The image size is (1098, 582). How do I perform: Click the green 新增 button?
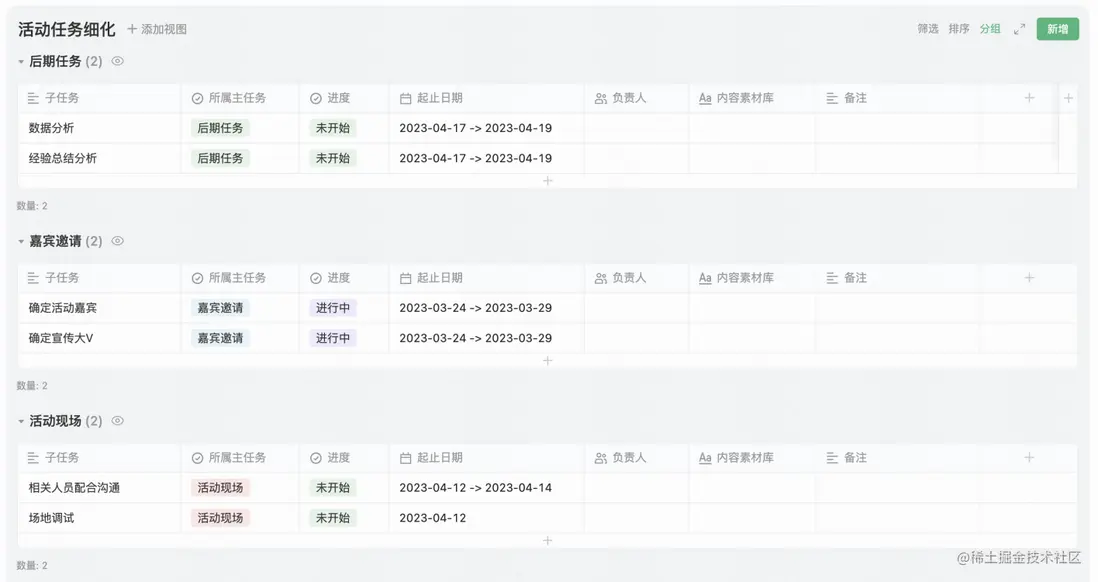(x=1057, y=29)
